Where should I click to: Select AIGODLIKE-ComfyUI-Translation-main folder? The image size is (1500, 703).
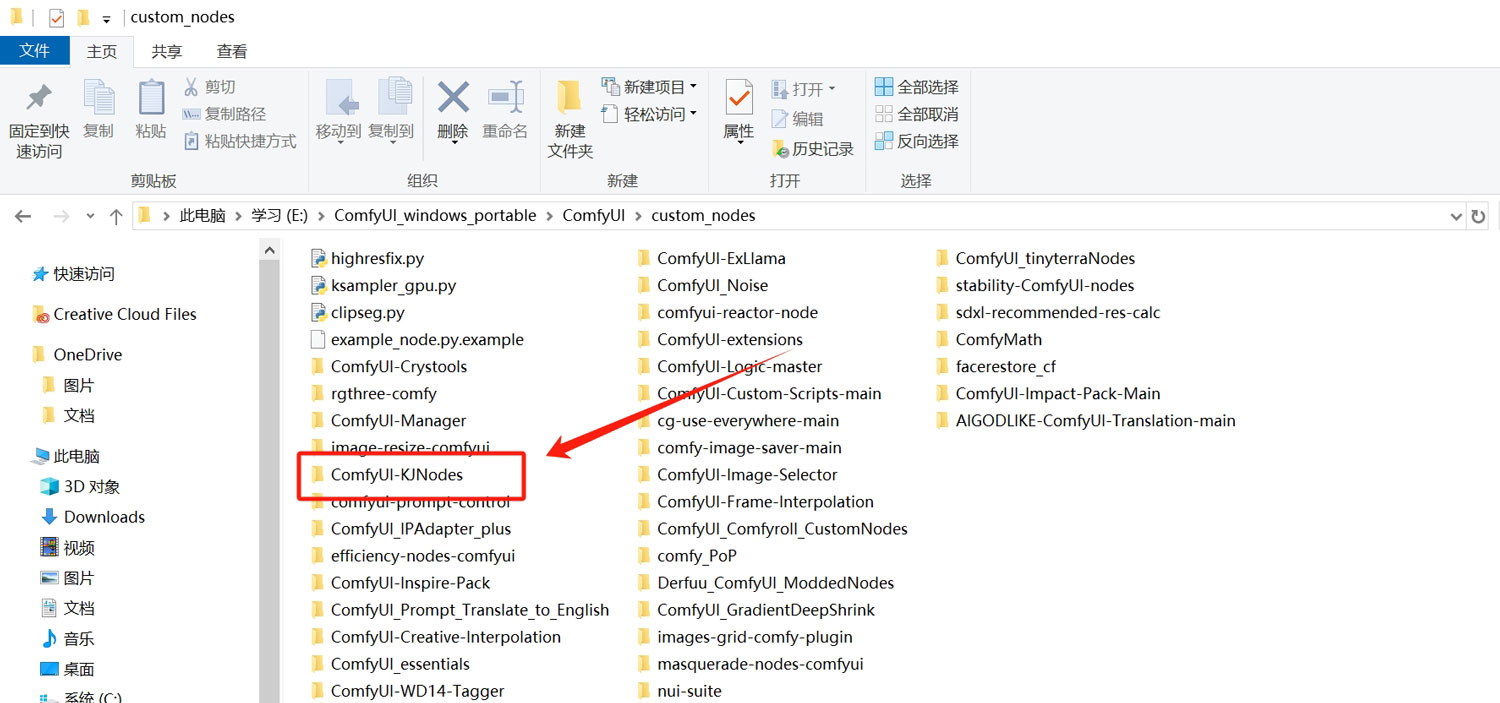click(x=1086, y=420)
